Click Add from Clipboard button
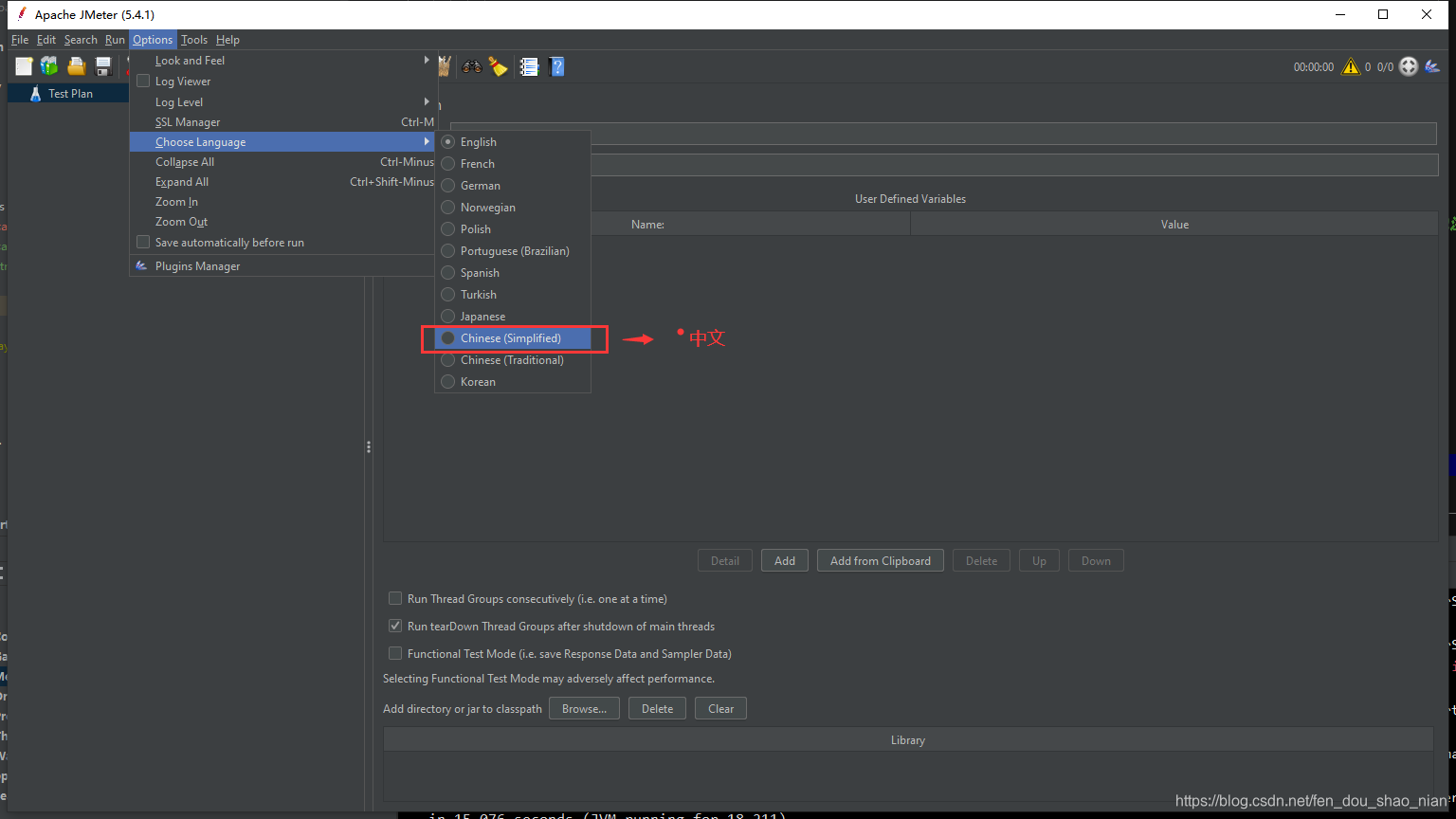Viewport: 1456px width, 819px height. [881, 561]
